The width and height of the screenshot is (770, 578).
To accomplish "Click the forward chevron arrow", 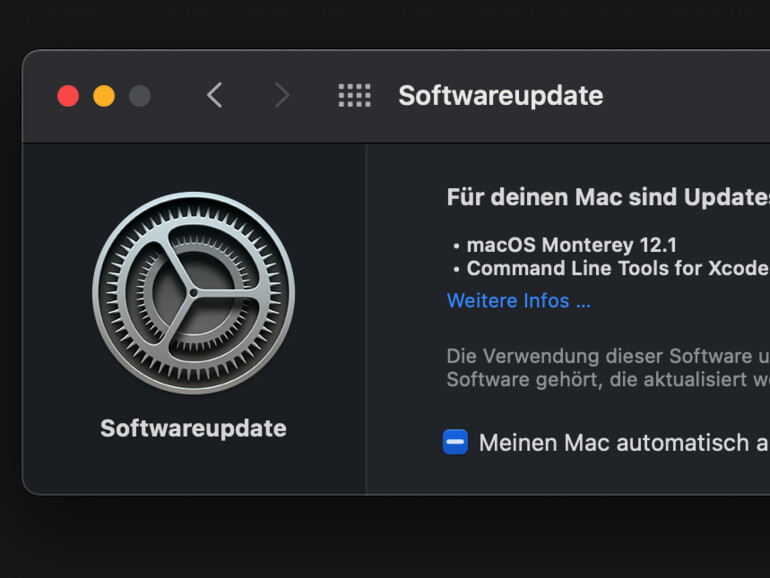I will pos(282,96).
